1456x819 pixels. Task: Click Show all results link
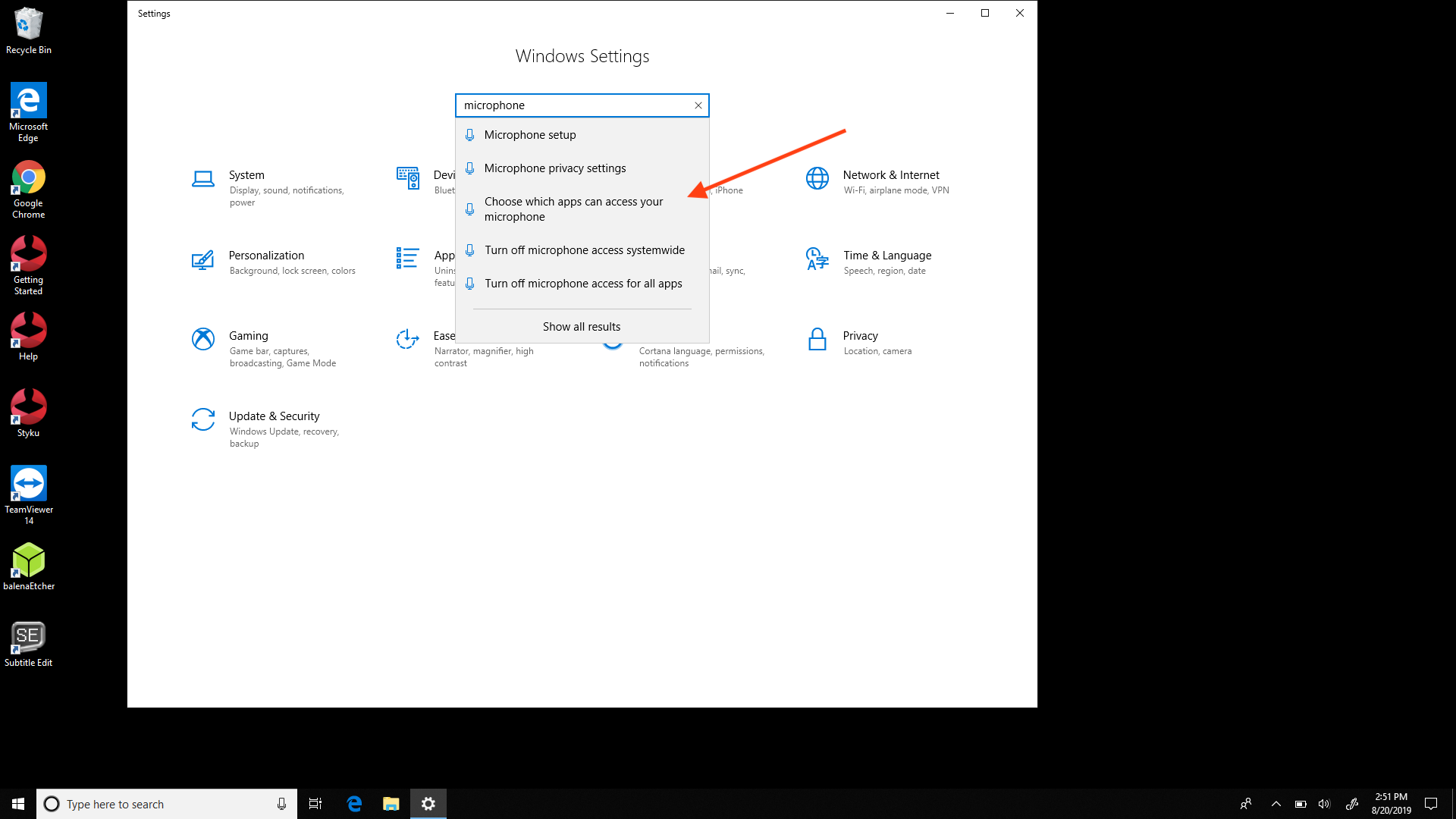point(581,327)
